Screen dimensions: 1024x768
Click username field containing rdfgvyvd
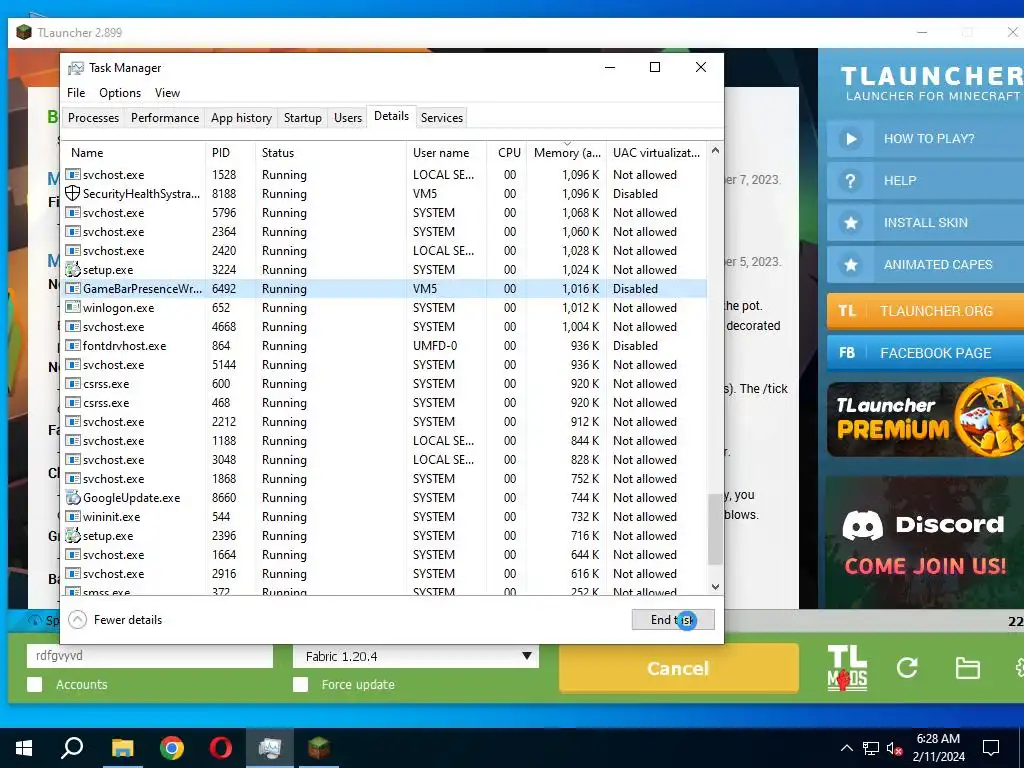[150, 656]
